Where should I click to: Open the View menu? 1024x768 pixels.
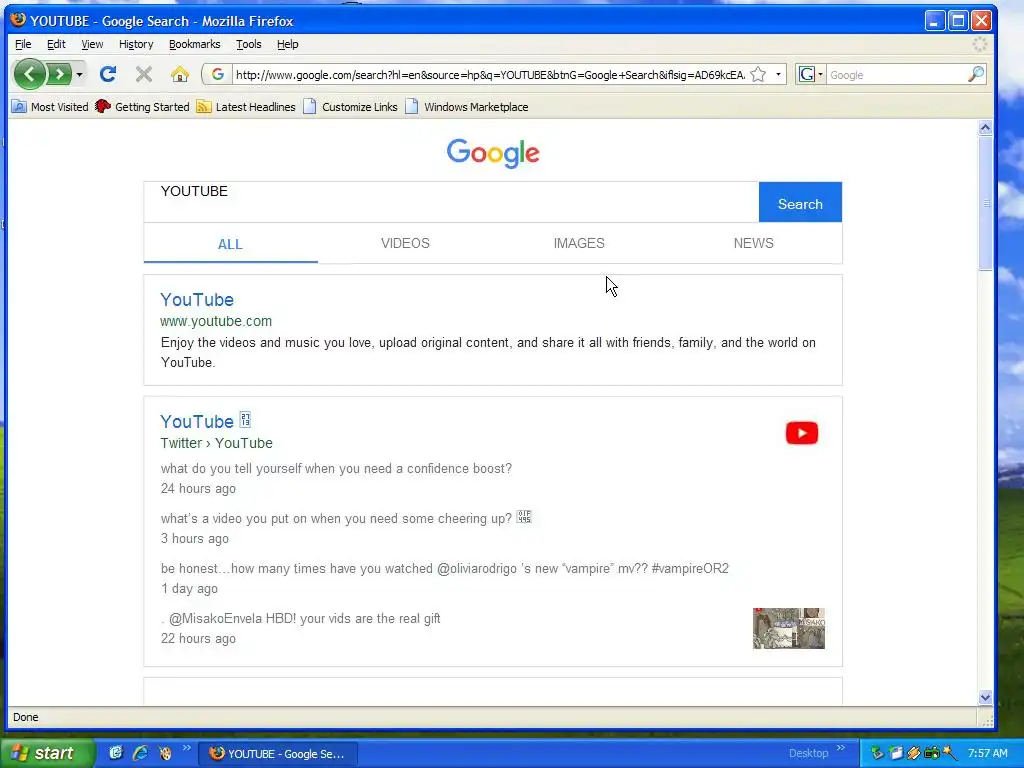click(92, 44)
